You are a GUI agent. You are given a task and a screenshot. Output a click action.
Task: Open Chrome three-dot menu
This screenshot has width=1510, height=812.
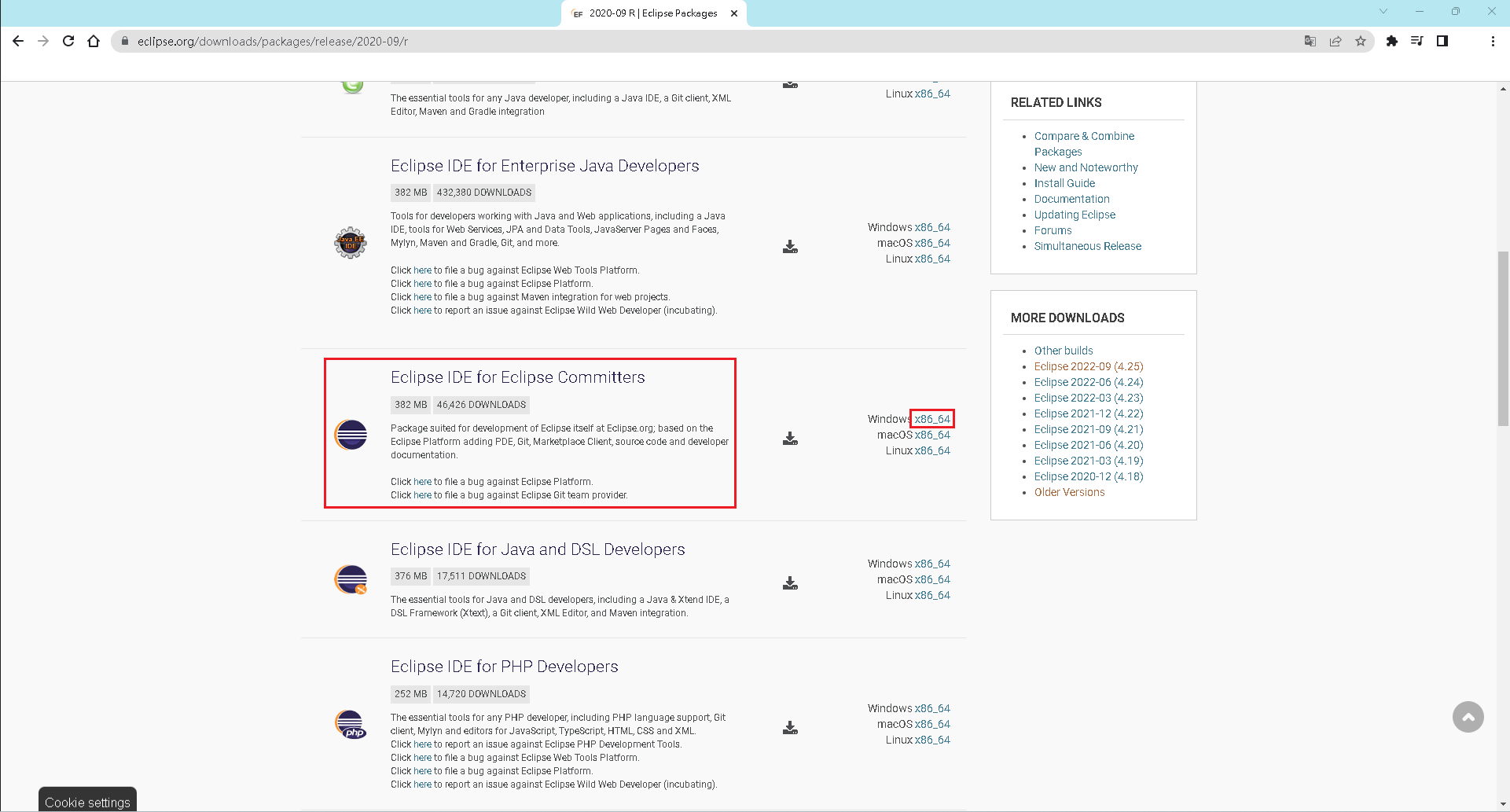click(1493, 41)
